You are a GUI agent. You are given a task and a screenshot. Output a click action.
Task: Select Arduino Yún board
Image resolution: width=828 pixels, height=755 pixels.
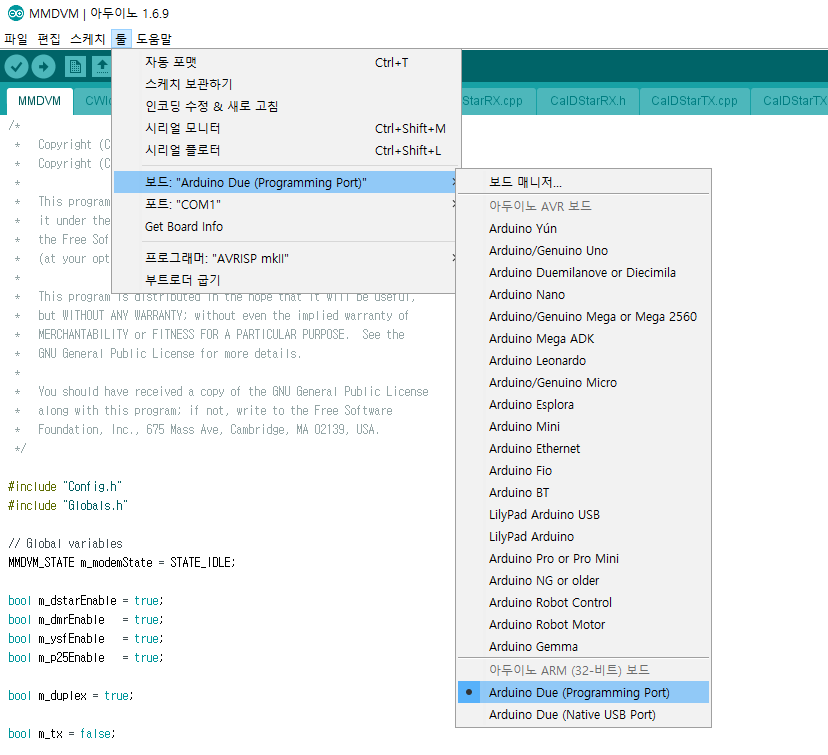coord(583,229)
